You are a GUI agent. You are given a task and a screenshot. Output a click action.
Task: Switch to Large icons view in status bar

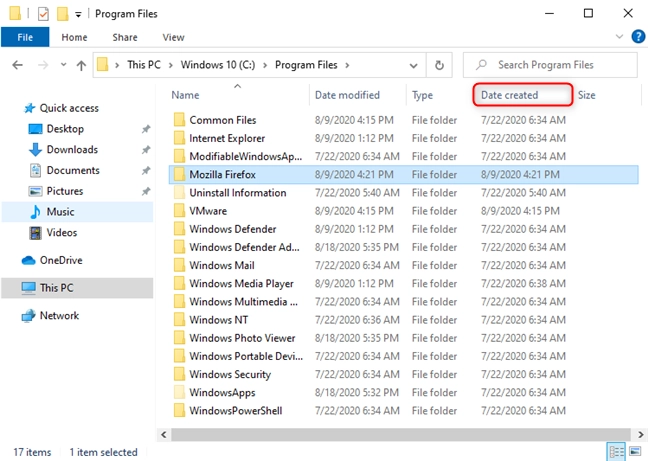click(x=635, y=451)
